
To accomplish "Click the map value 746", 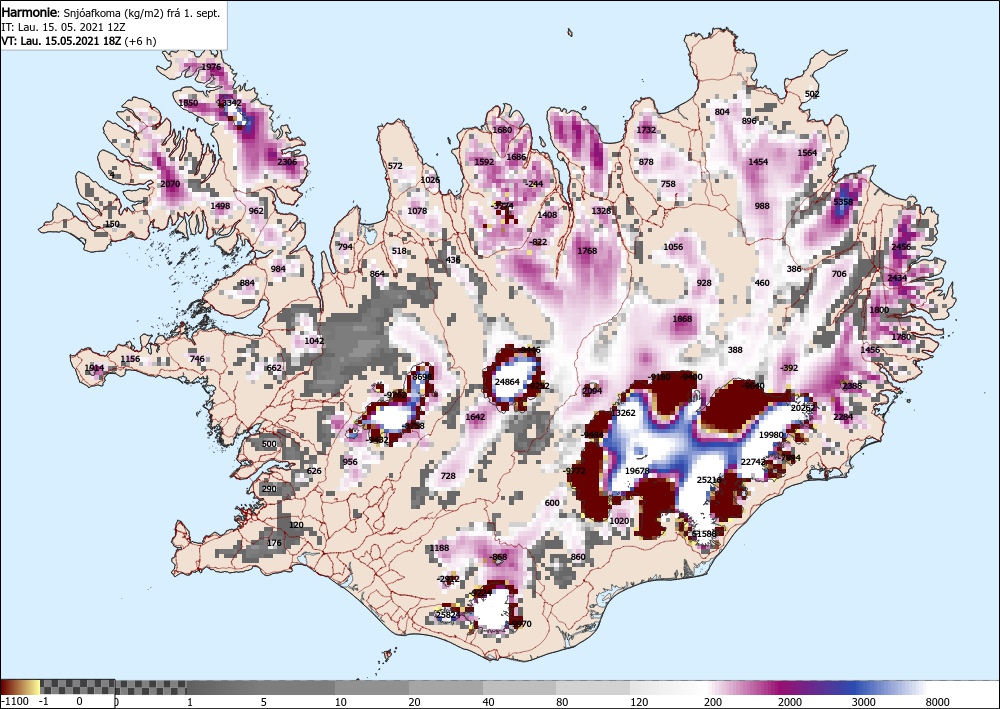I will pos(197,359).
